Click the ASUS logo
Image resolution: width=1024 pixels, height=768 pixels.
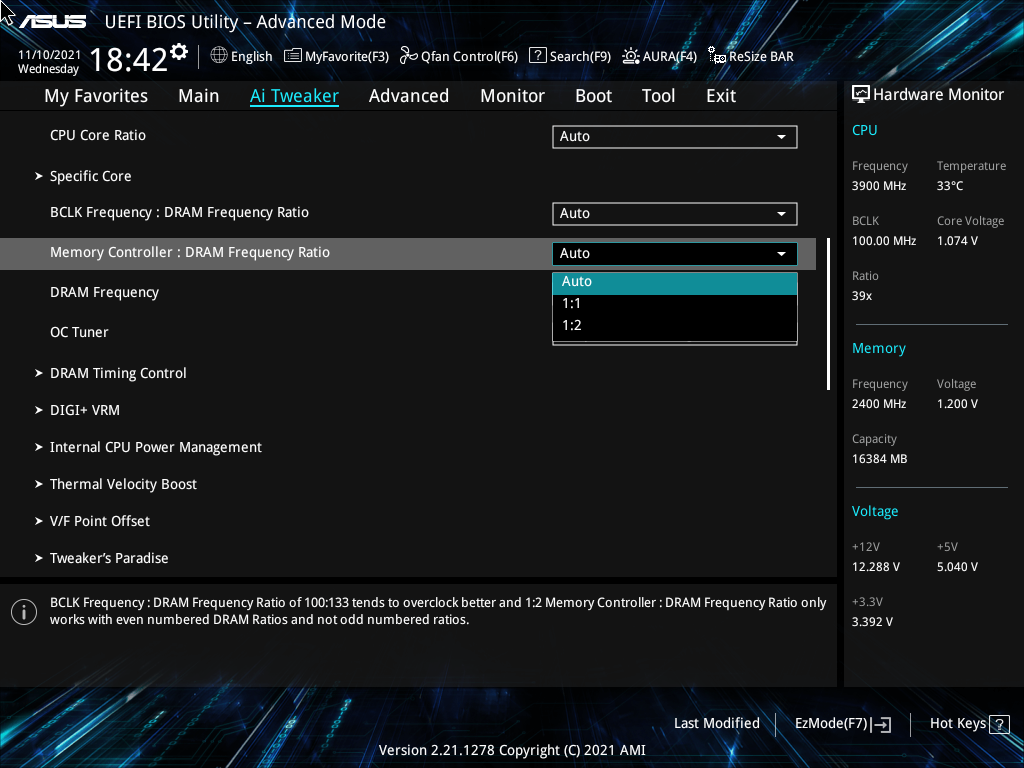(x=52, y=22)
